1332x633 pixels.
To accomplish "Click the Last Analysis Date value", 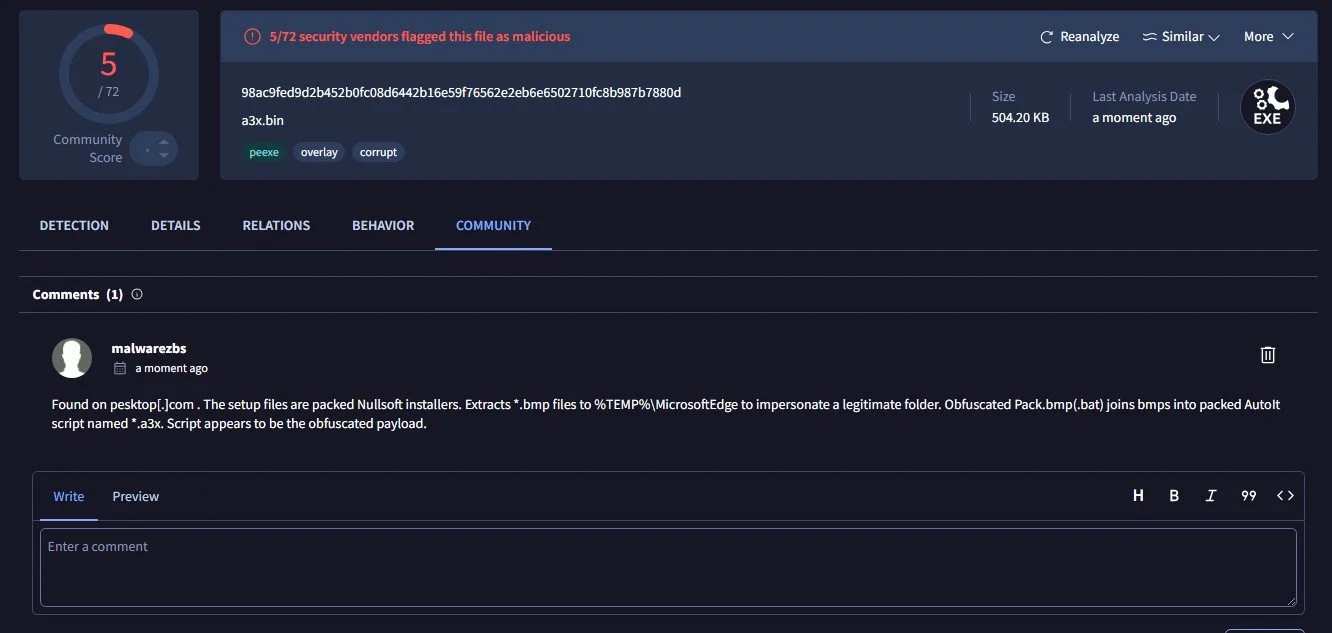I will click(x=1134, y=118).
